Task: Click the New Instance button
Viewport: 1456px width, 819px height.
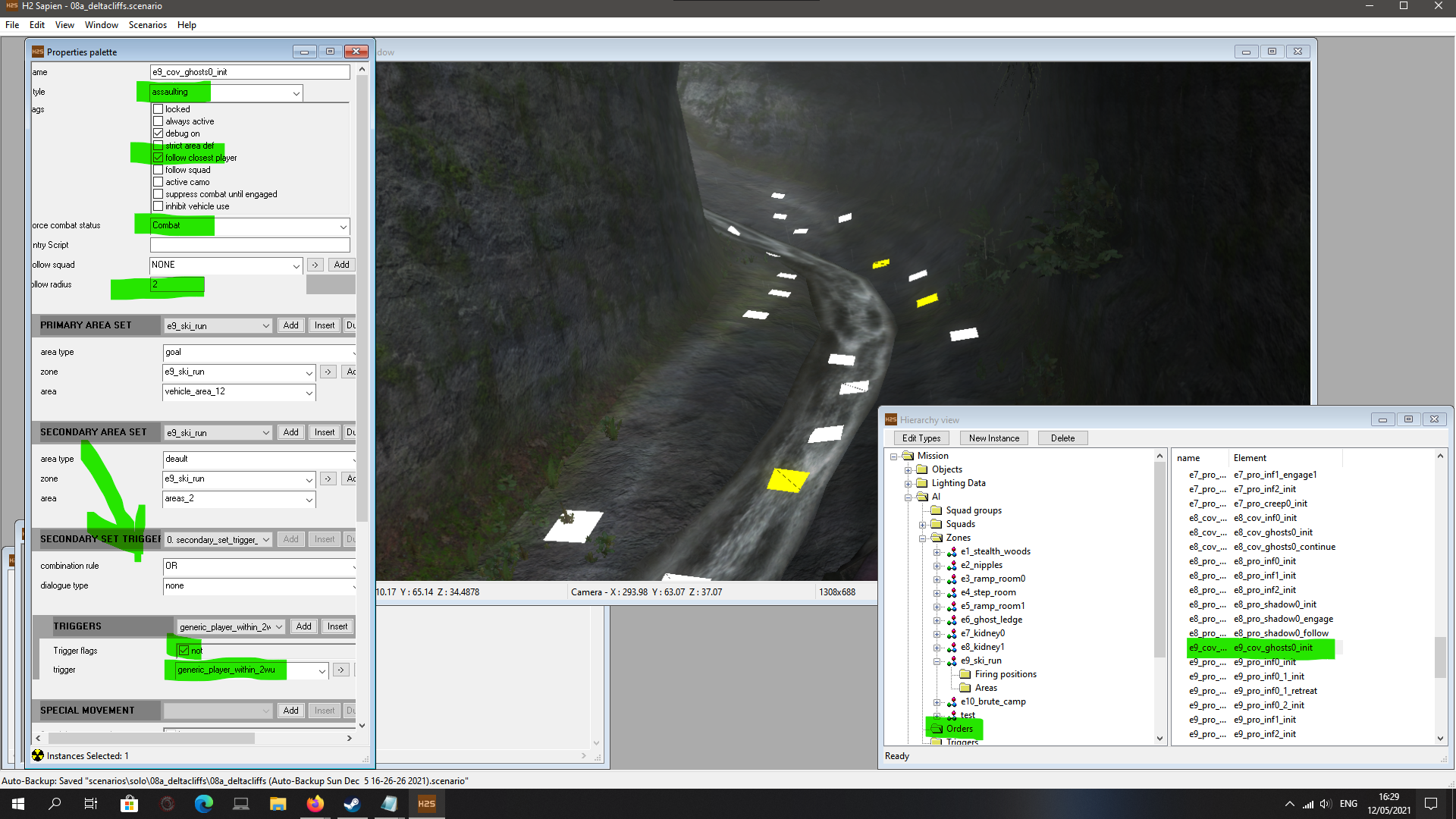Action: 993,438
